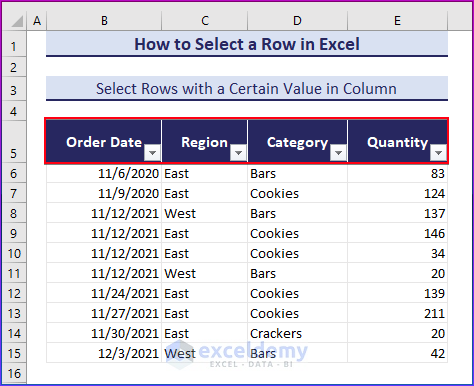Select the quantity 20 in row 11

pos(397,273)
